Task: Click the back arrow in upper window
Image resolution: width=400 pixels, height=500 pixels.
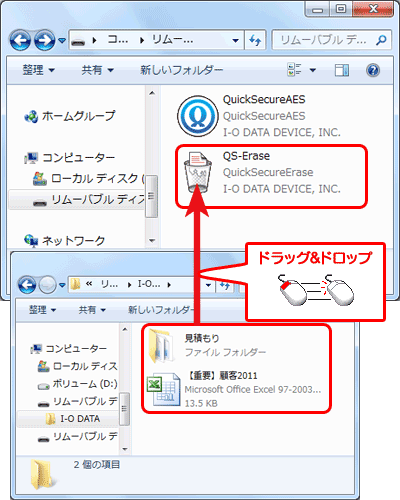Action: pyautogui.click(x=20, y=40)
